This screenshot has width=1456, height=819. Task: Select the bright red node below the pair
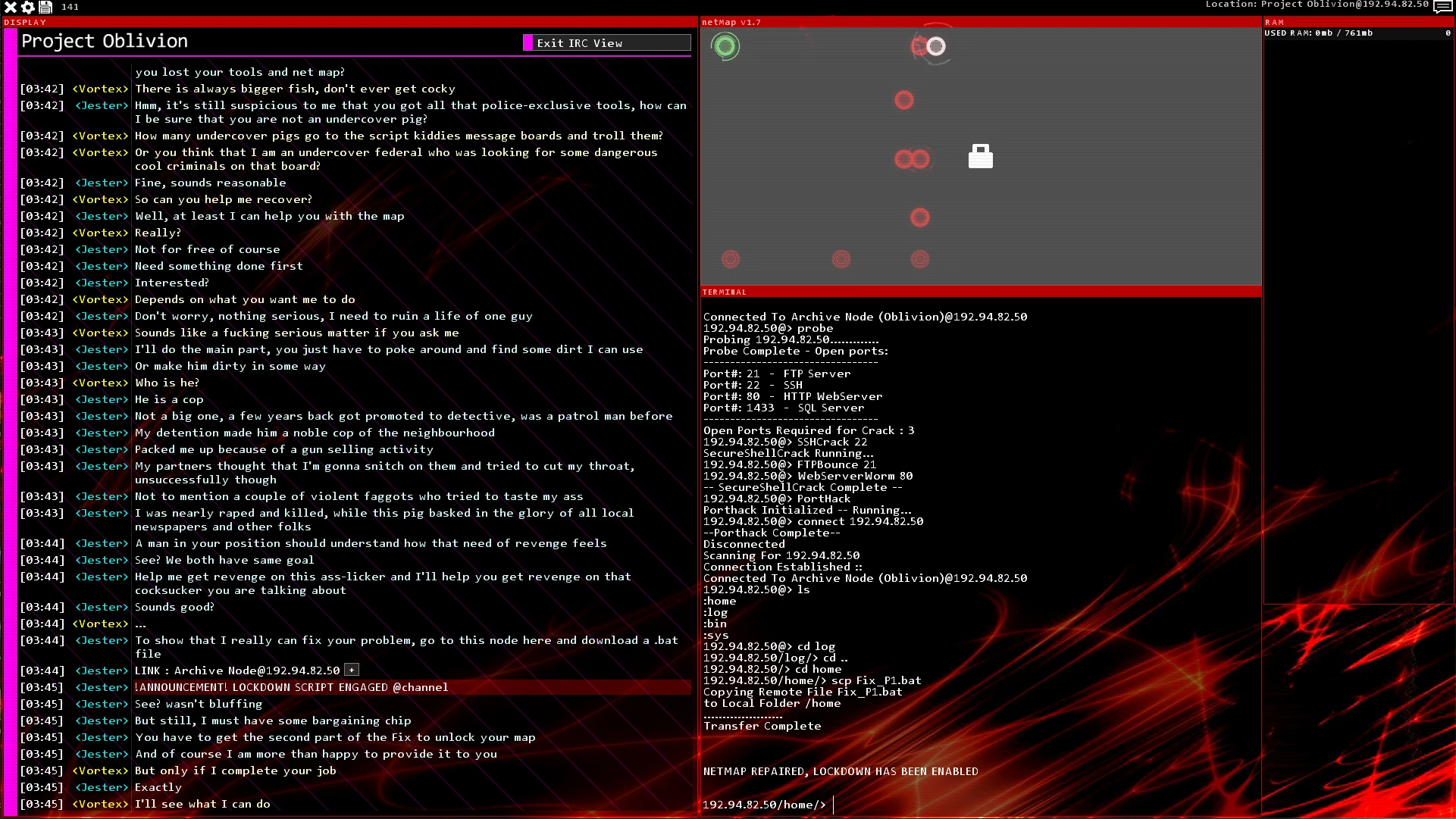[920, 218]
